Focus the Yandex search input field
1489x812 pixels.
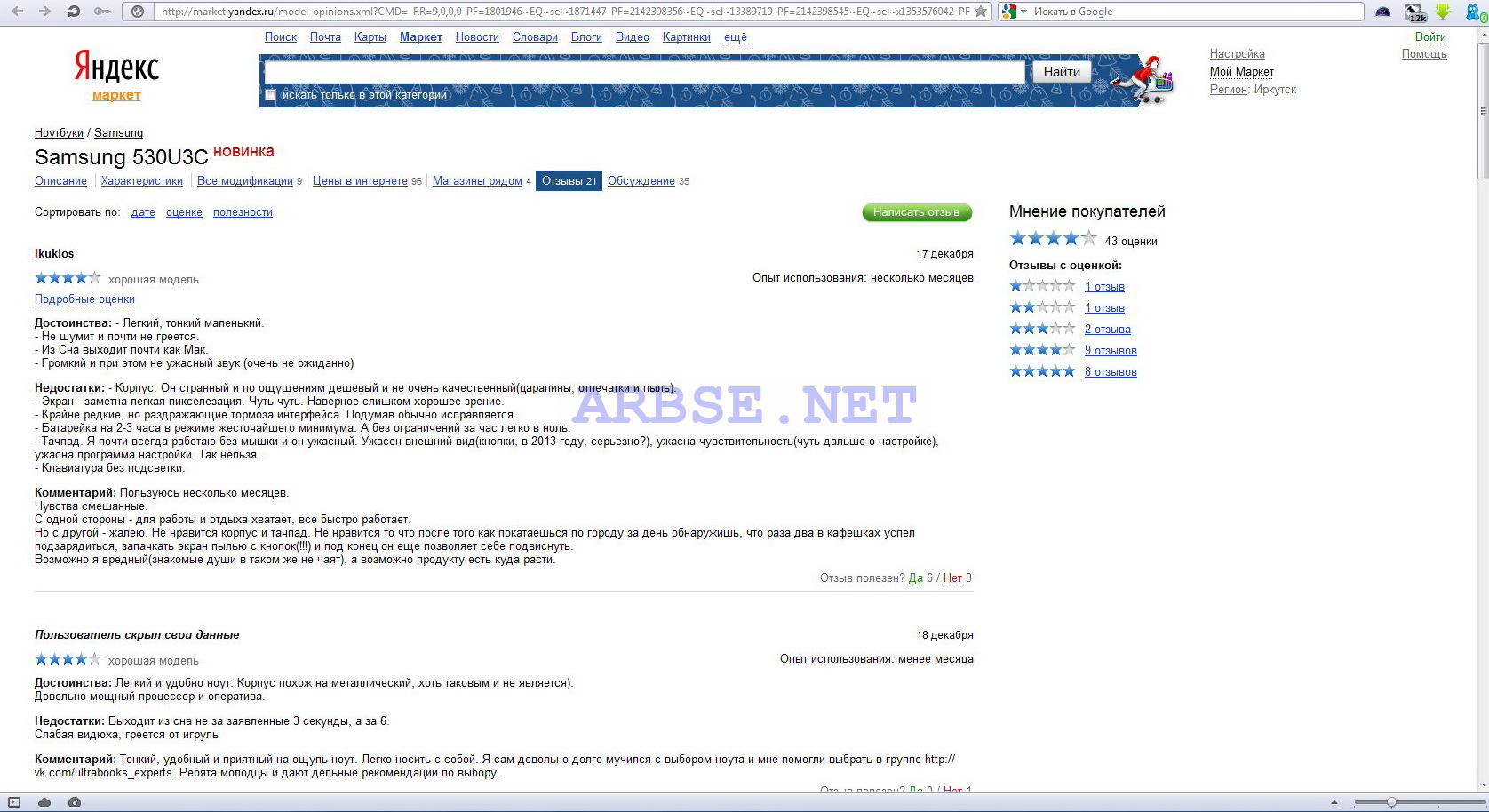tap(645, 72)
